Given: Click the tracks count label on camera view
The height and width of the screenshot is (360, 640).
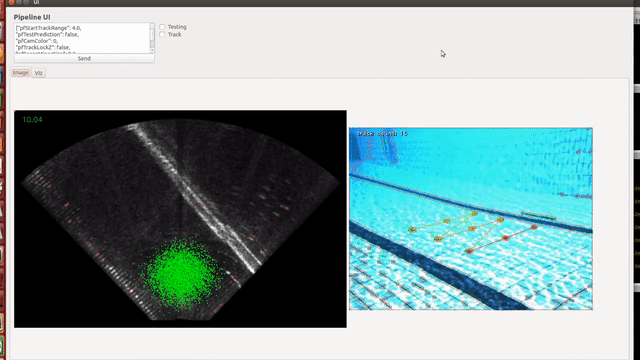Looking at the screenshot, I should pyautogui.click(x=382, y=133).
